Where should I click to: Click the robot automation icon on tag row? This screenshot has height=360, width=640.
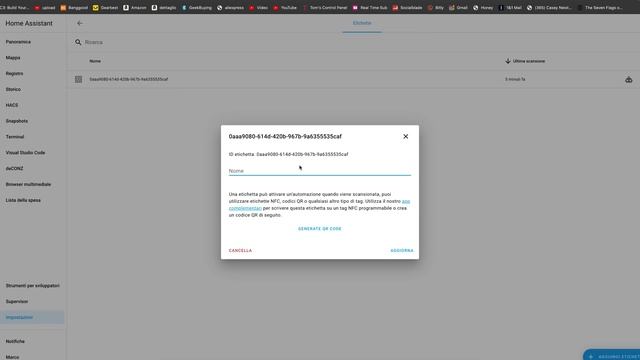[x=629, y=79]
